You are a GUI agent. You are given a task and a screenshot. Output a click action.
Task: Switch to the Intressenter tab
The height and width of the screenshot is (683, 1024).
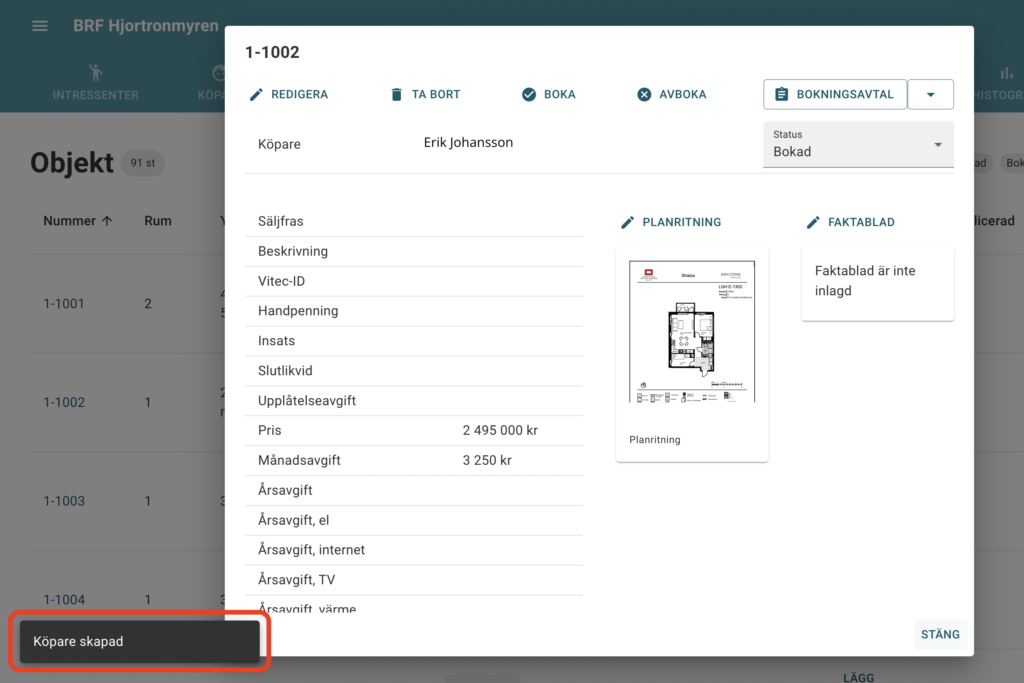[95, 83]
